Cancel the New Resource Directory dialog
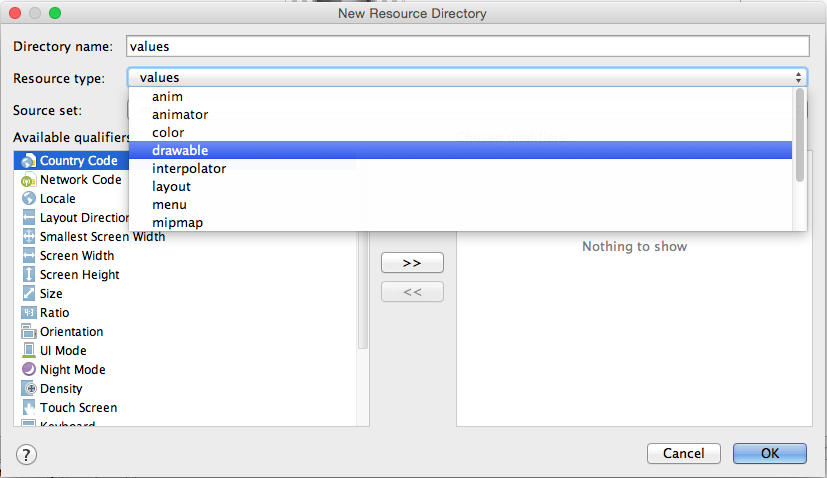 point(684,453)
